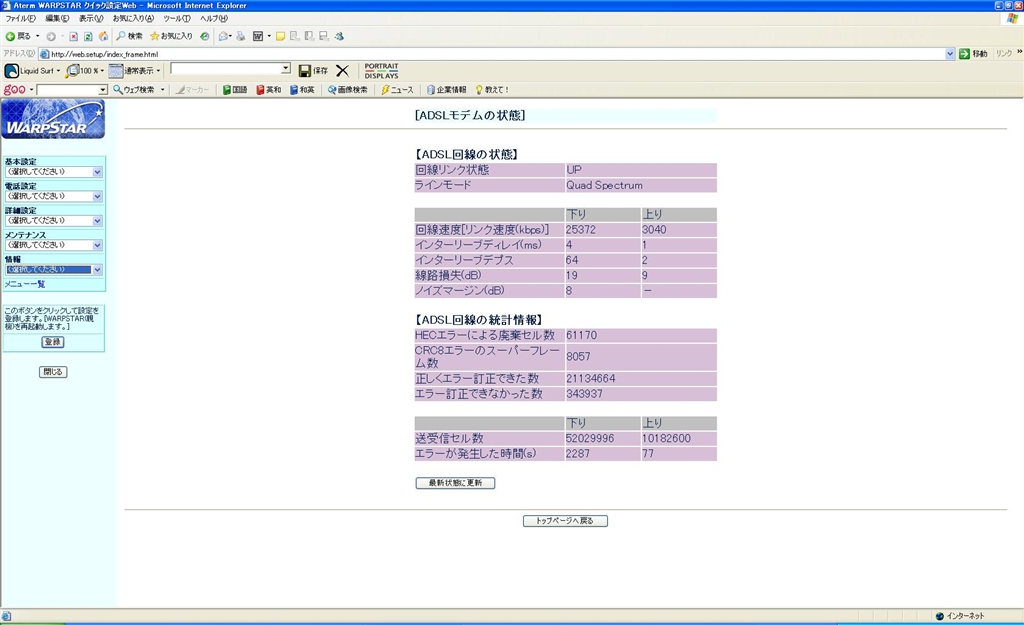Viewport: 1024px width, 625px height.
Task: Select the value 21134664
Action: coord(590,379)
